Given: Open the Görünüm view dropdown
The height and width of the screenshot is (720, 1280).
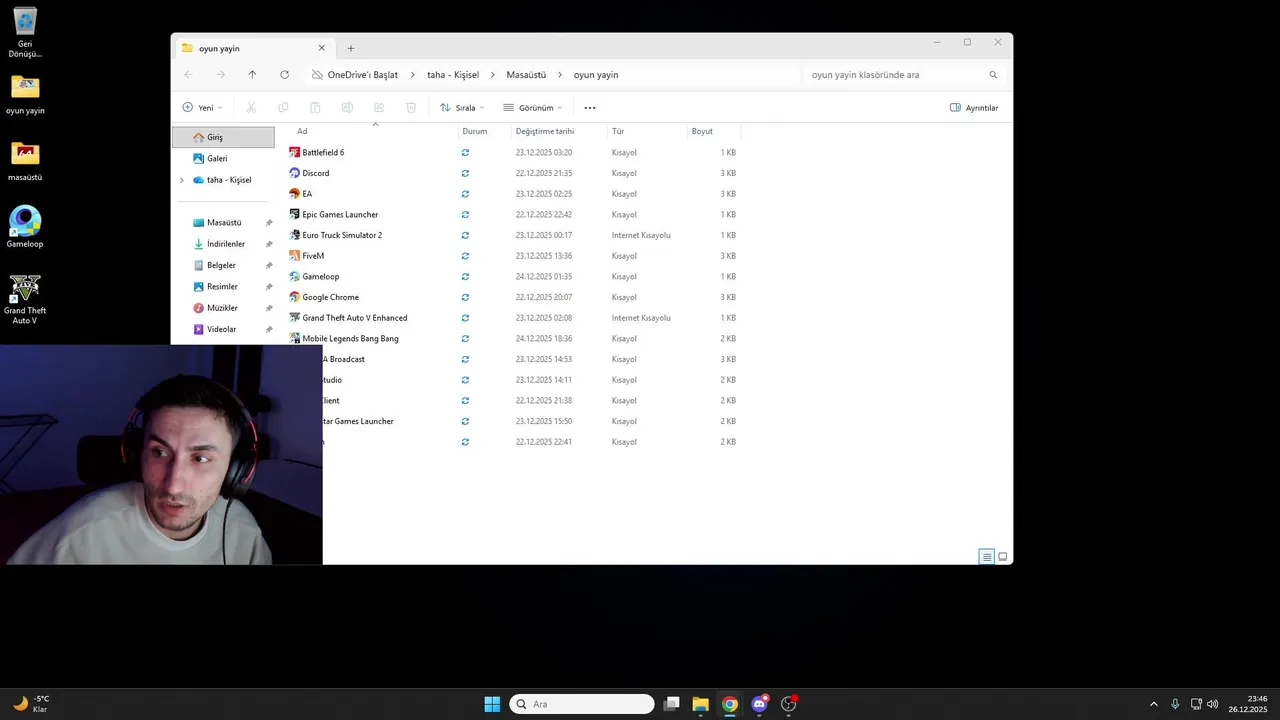Looking at the screenshot, I should coord(532,107).
